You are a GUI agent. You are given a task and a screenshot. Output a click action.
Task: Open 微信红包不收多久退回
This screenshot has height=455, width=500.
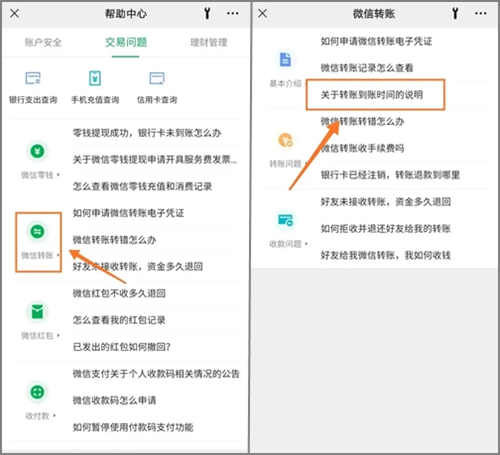tap(119, 293)
